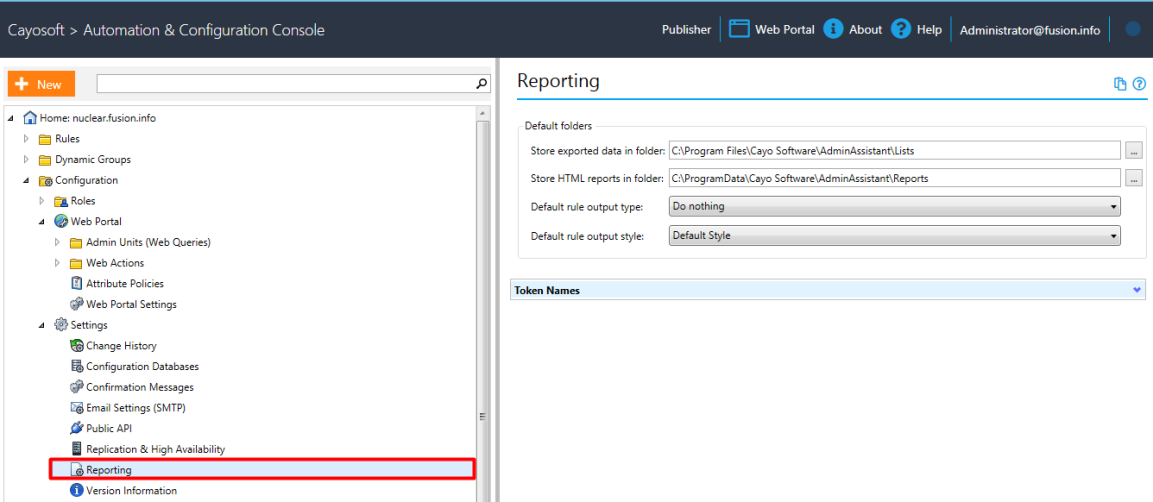Click the Change History icon
Image resolution: width=1153 pixels, height=502 pixels.
point(76,345)
